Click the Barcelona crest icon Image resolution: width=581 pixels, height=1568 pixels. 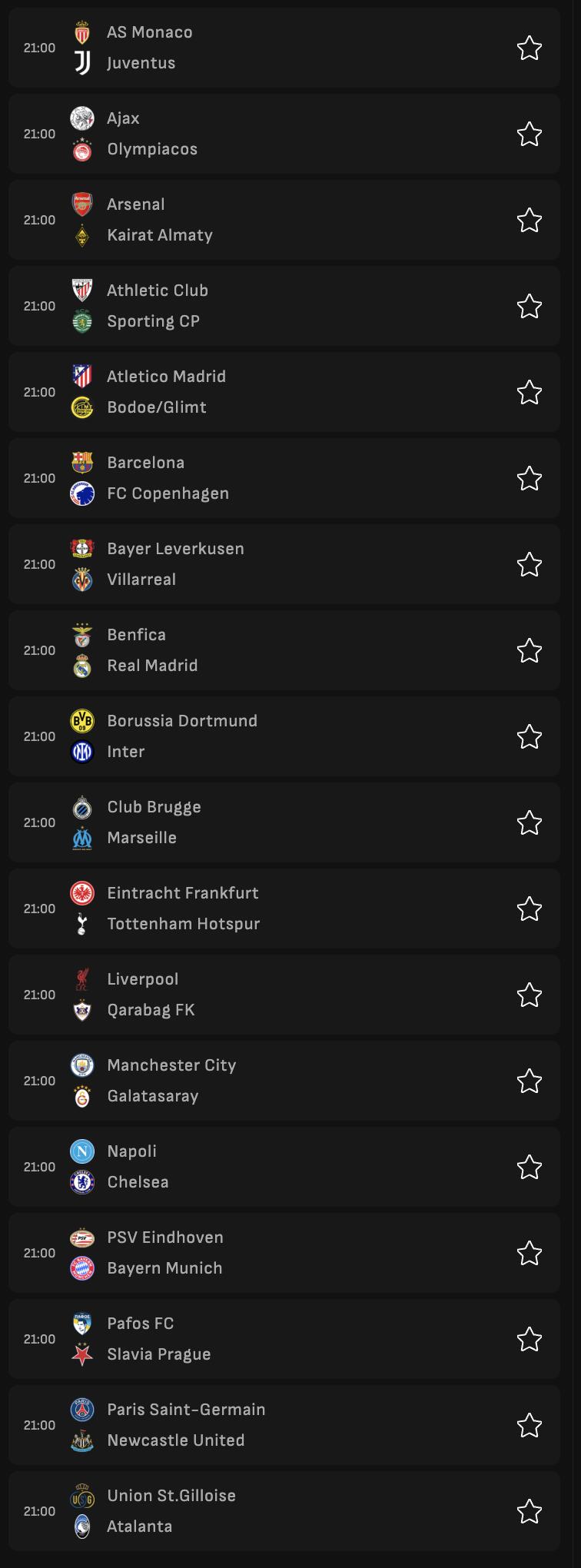pyautogui.click(x=82, y=463)
